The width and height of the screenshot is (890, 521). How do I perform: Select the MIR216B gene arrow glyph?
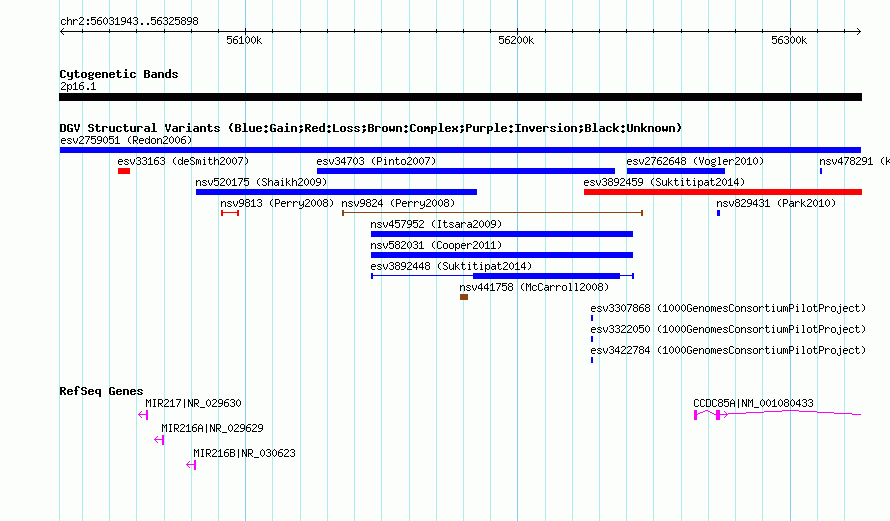pyautogui.click(x=191, y=465)
